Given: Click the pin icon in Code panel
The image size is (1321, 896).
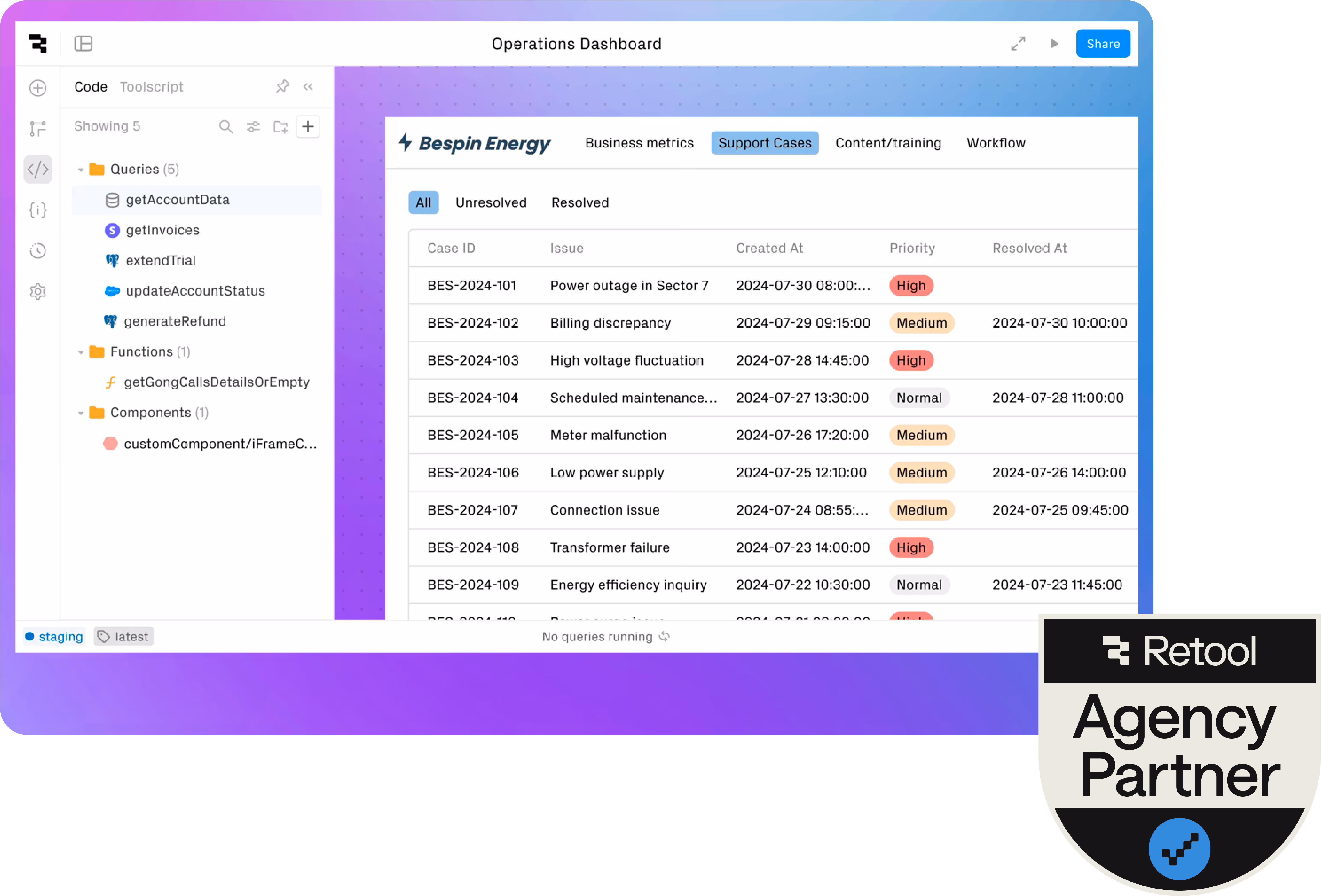Looking at the screenshot, I should 283,86.
